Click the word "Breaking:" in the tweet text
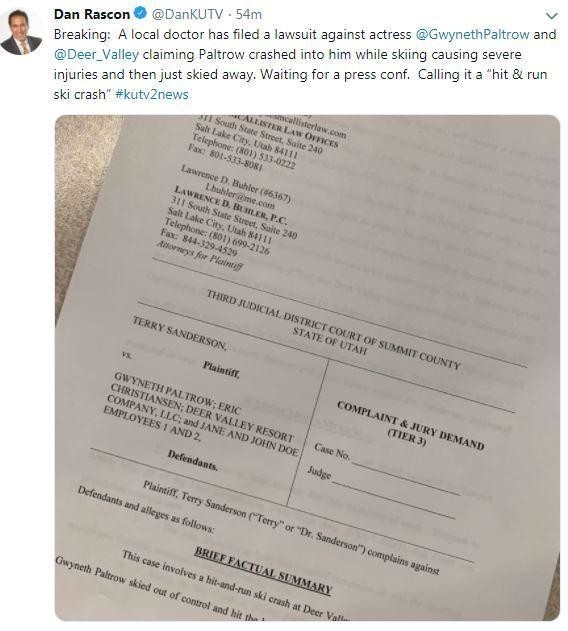The image size is (568, 631). pyautogui.click(x=82, y=34)
